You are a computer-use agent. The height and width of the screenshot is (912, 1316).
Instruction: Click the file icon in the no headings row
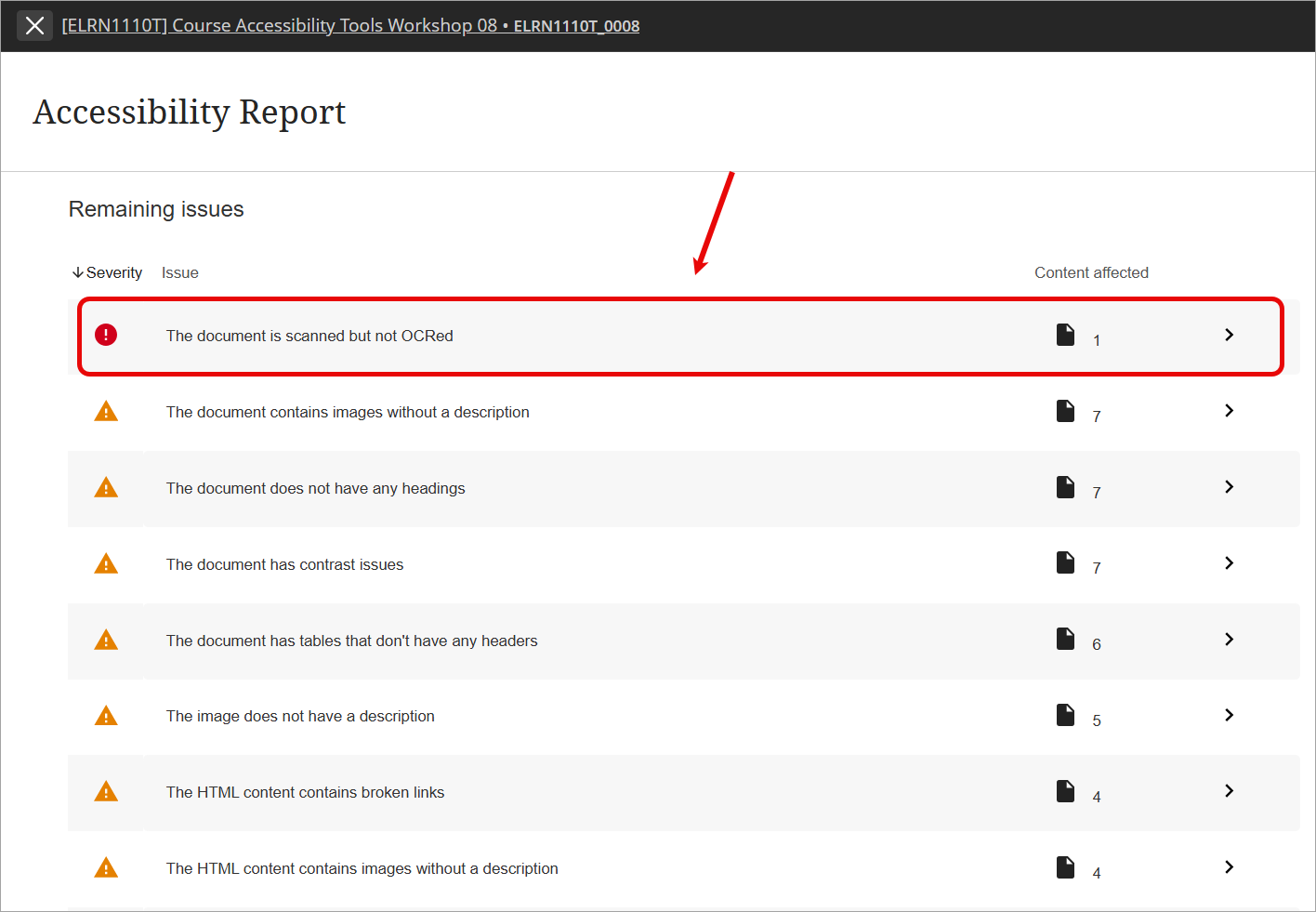click(x=1065, y=487)
